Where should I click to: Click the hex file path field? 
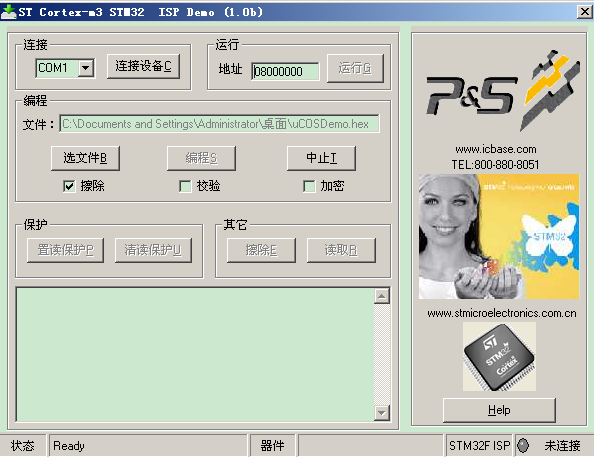tap(219, 124)
